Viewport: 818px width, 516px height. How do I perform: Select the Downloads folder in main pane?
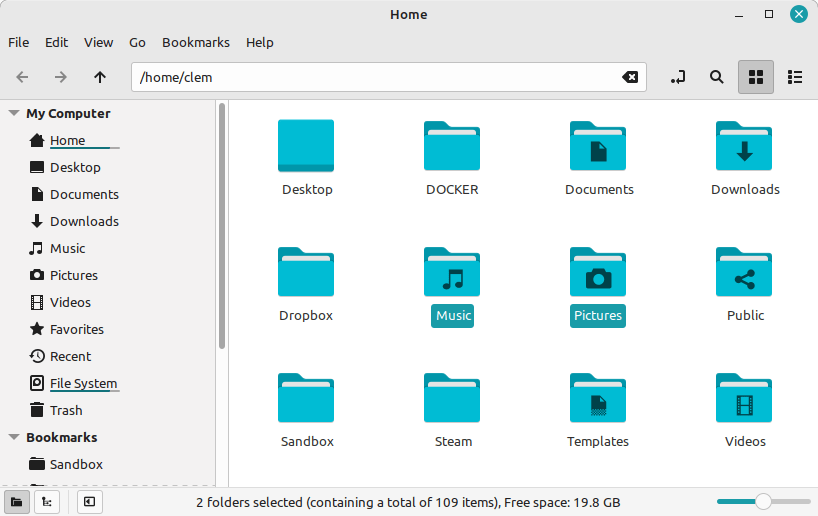click(x=744, y=146)
